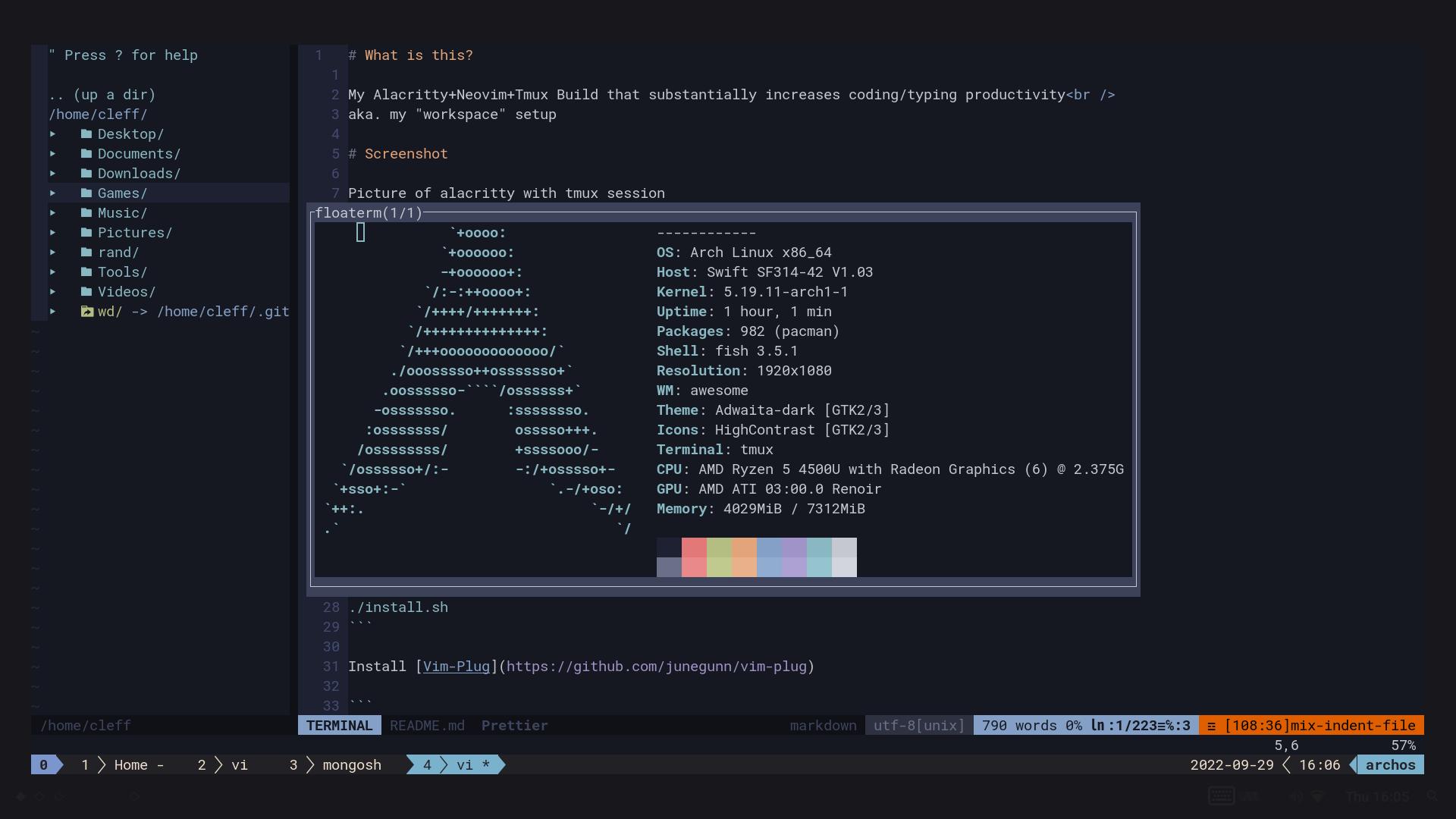The image size is (1456, 819).
Task: Click '790 words' count in statusline
Action: (1019, 726)
